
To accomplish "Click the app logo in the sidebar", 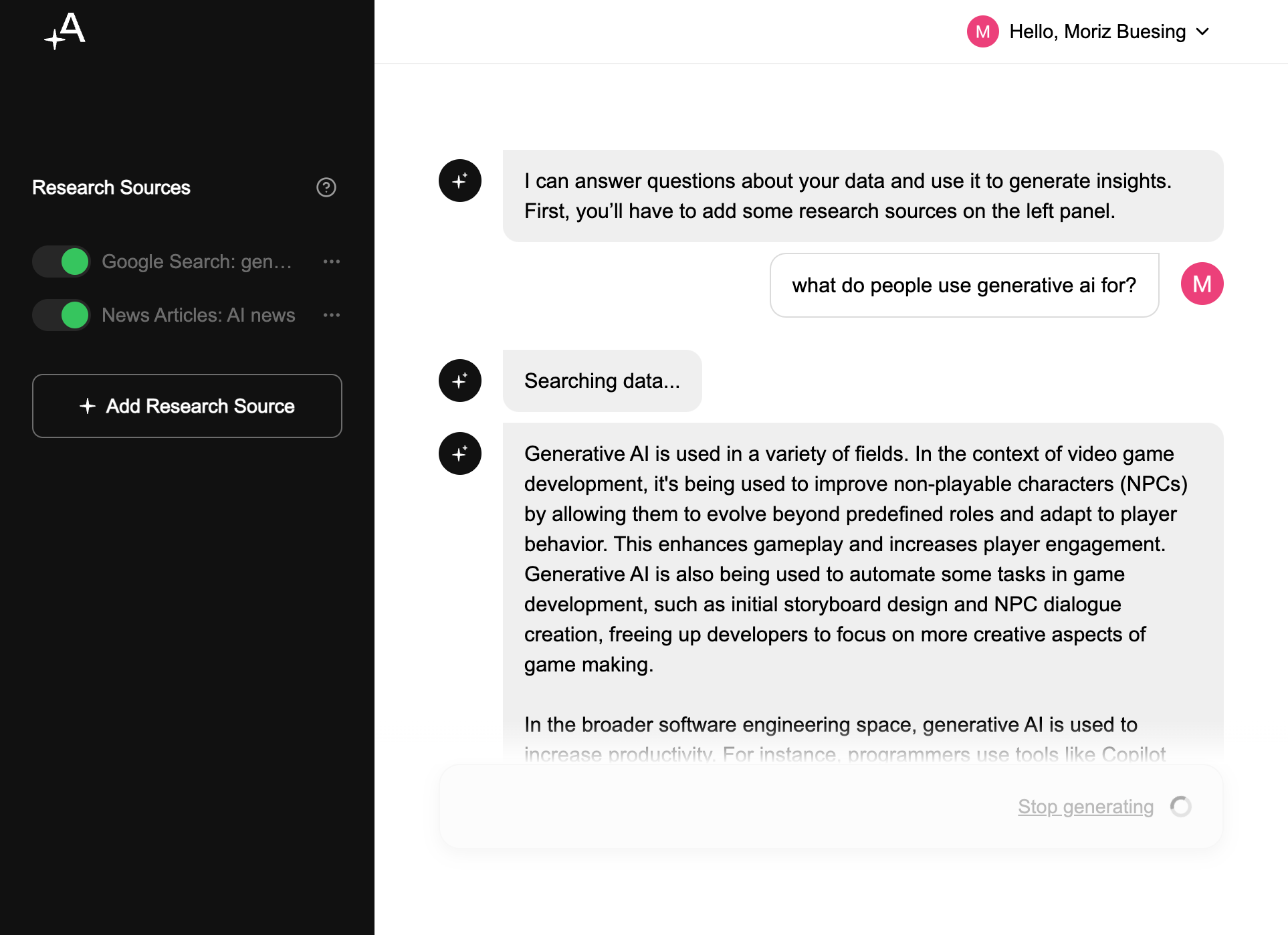I will click(66, 31).
